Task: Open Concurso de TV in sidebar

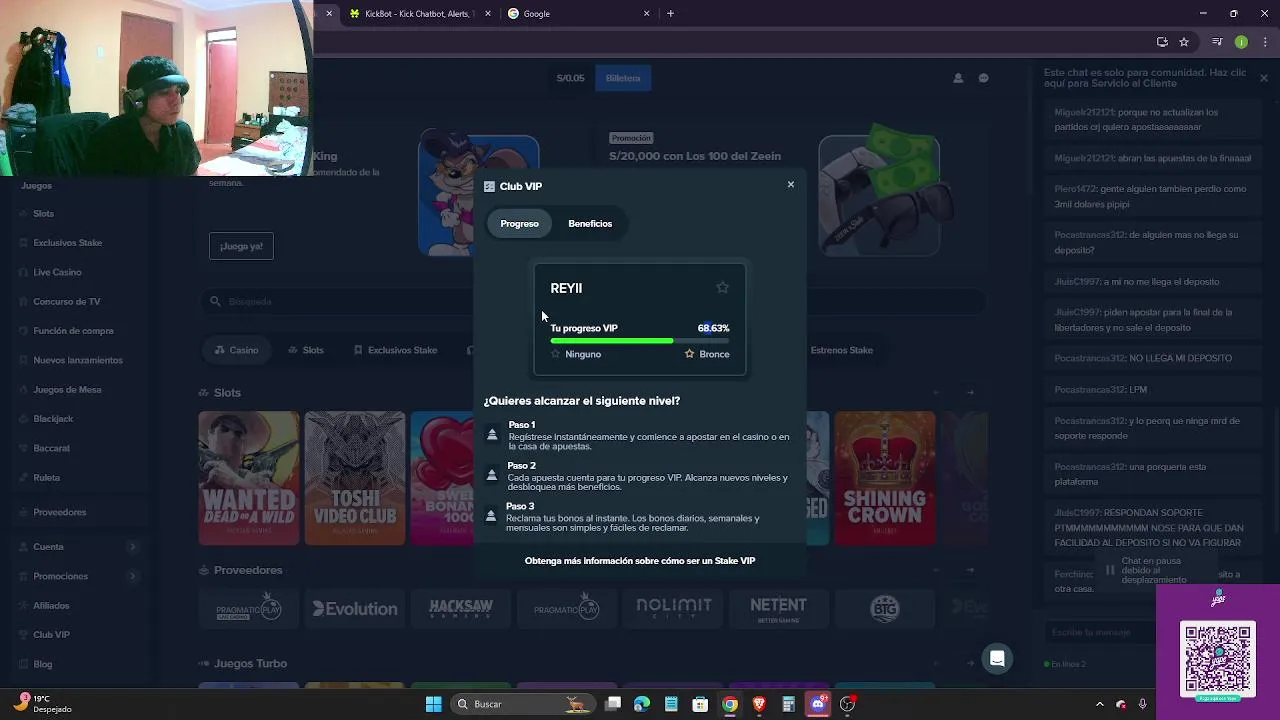Action: click(x=66, y=302)
